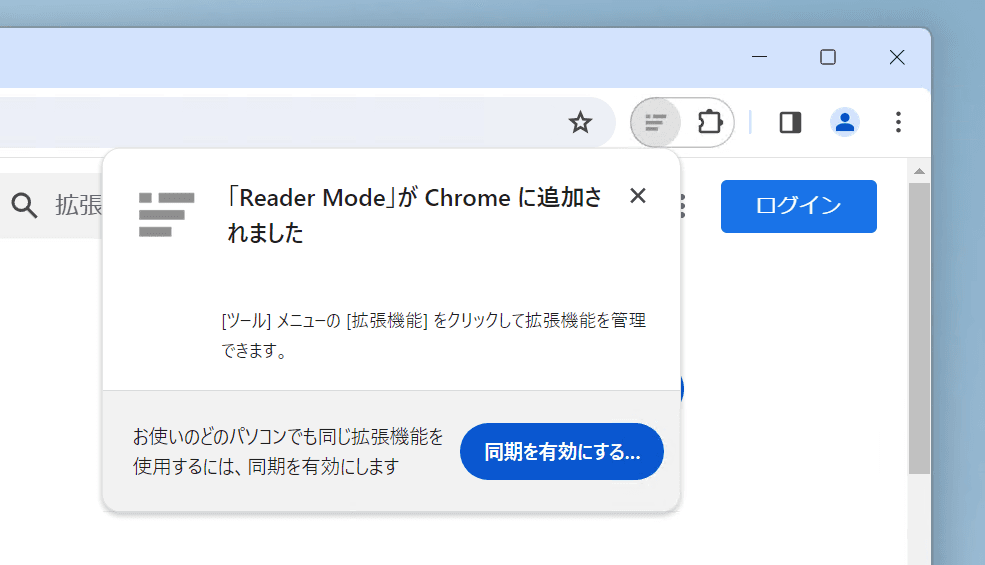Click the Reader Mode logo in popup
This screenshot has width=985, height=565.
click(166, 214)
